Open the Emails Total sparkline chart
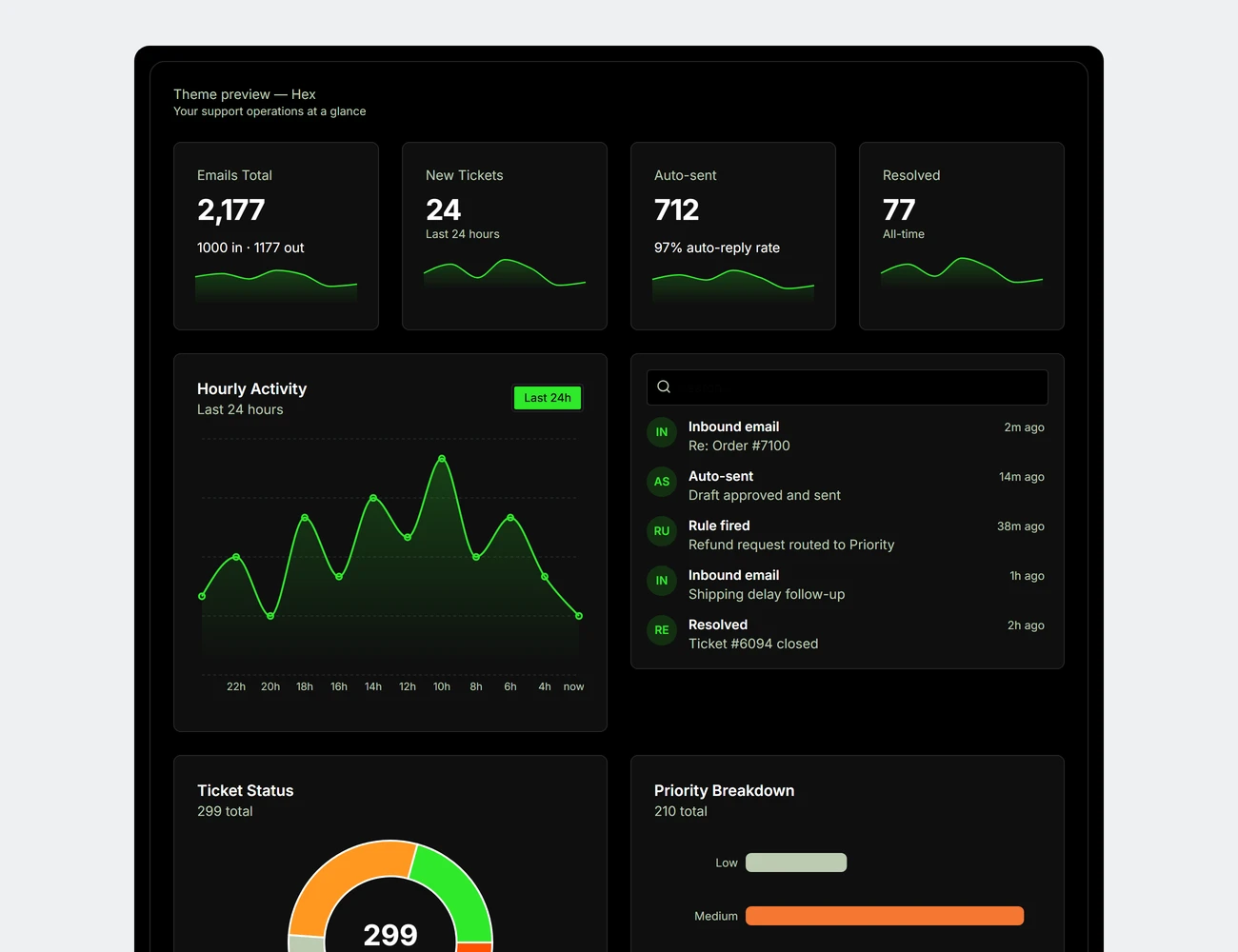This screenshot has height=952, width=1238. click(276, 286)
